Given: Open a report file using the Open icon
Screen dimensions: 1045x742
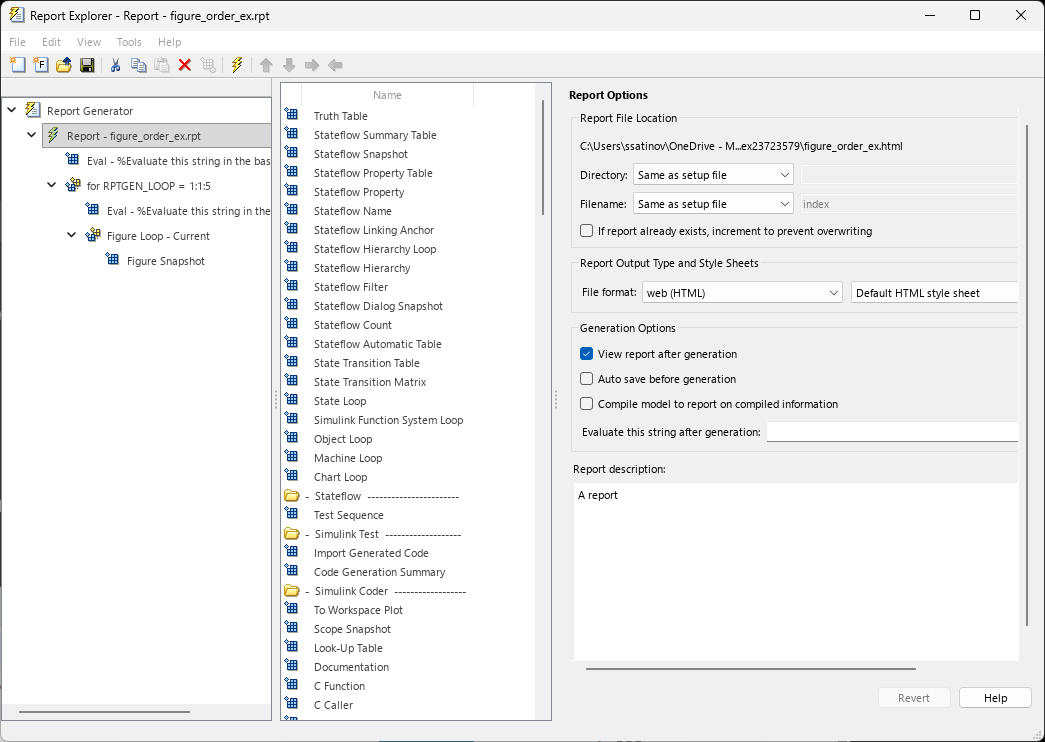Looking at the screenshot, I should [x=62, y=64].
